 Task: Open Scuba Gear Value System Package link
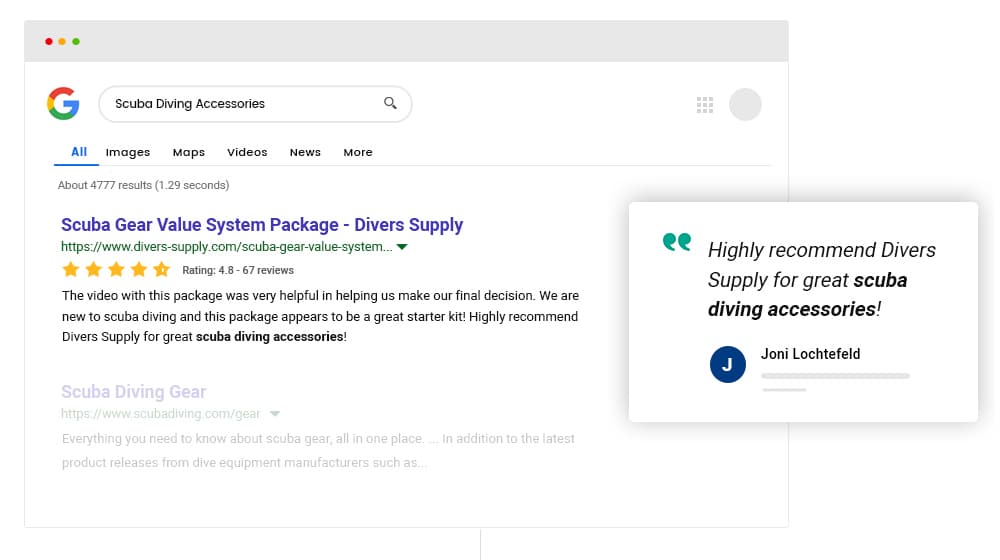pyautogui.click(x=262, y=225)
